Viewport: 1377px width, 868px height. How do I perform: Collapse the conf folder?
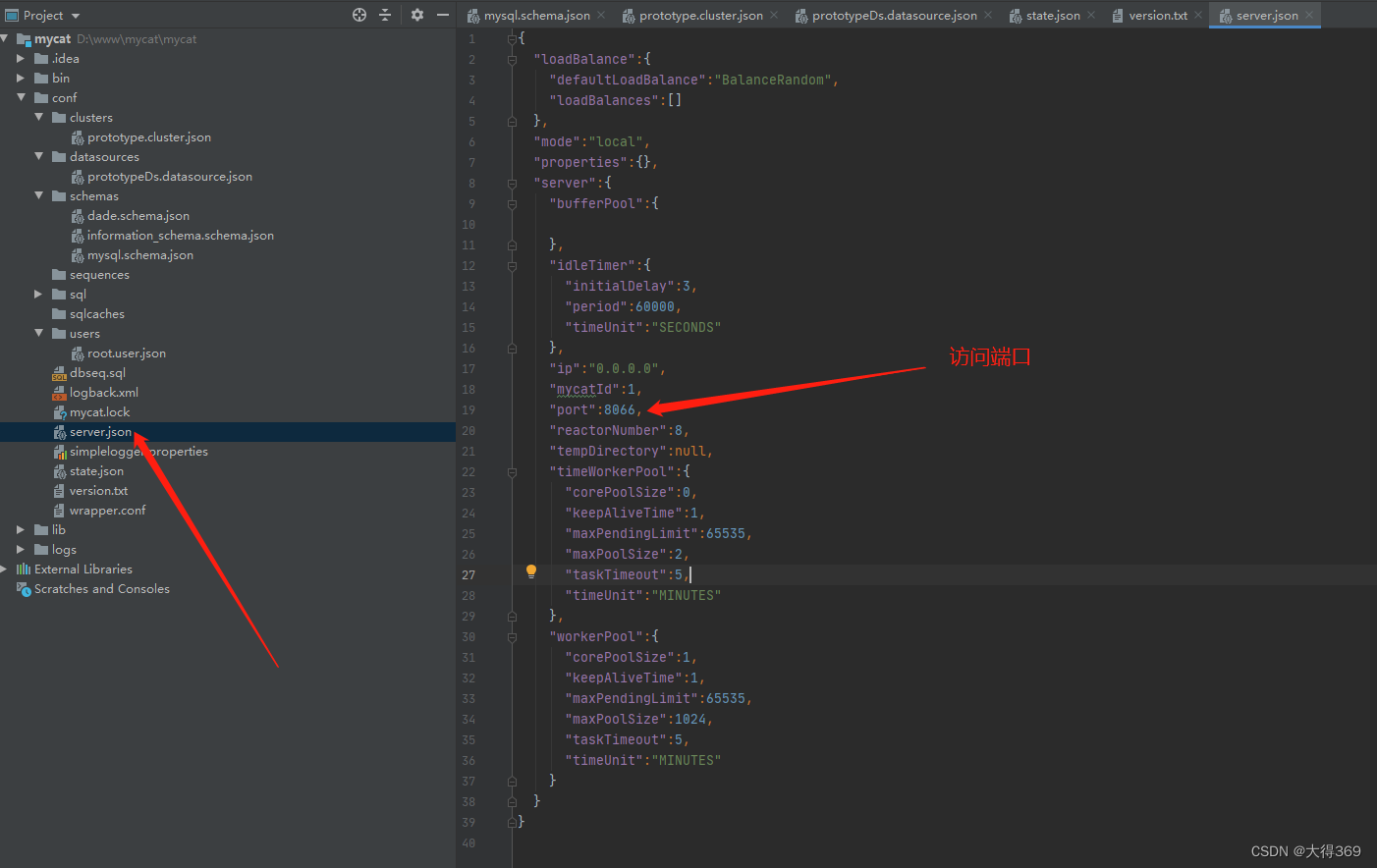(21, 98)
